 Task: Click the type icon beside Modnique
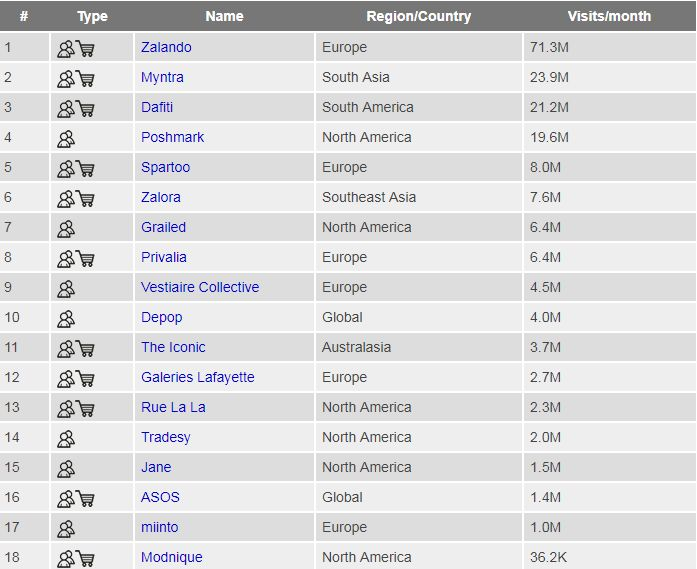point(76,558)
